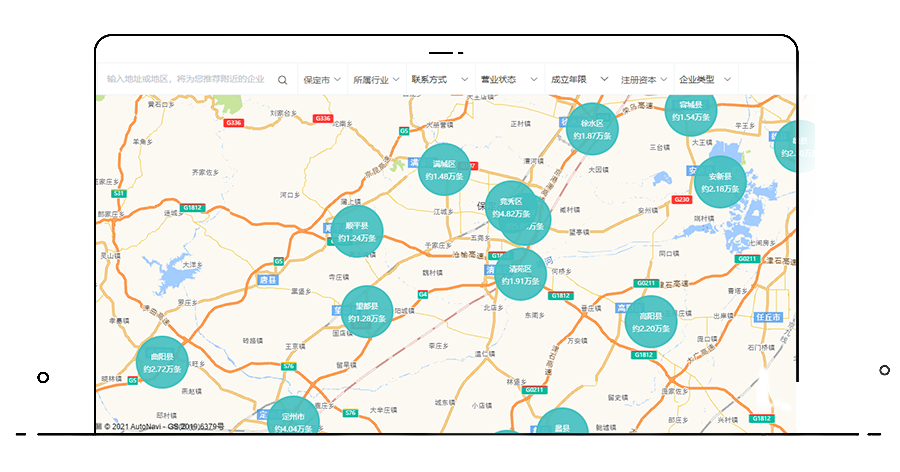Click the address search input field
The image size is (900, 472).
click(185, 79)
